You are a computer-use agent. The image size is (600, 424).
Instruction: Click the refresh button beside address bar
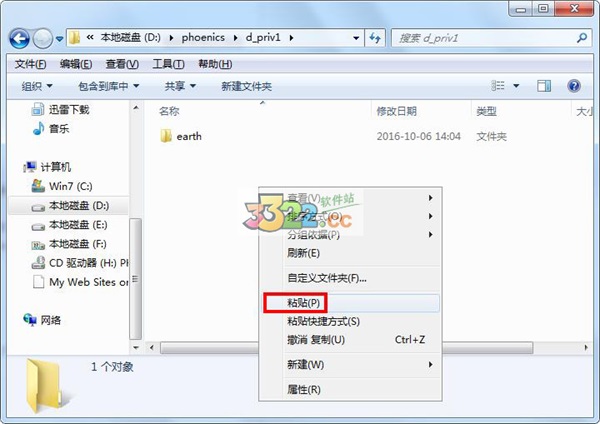click(375, 38)
